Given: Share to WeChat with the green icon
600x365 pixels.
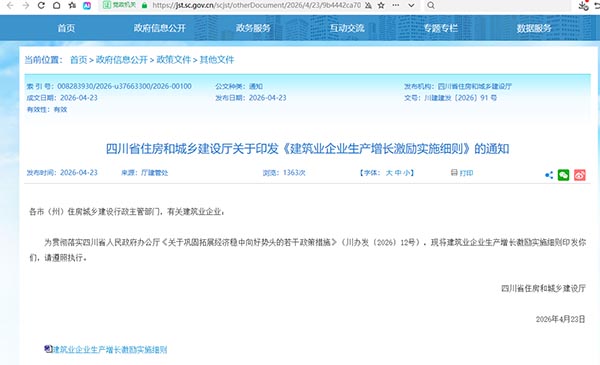Looking at the screenshot, I should pos(563,175).
